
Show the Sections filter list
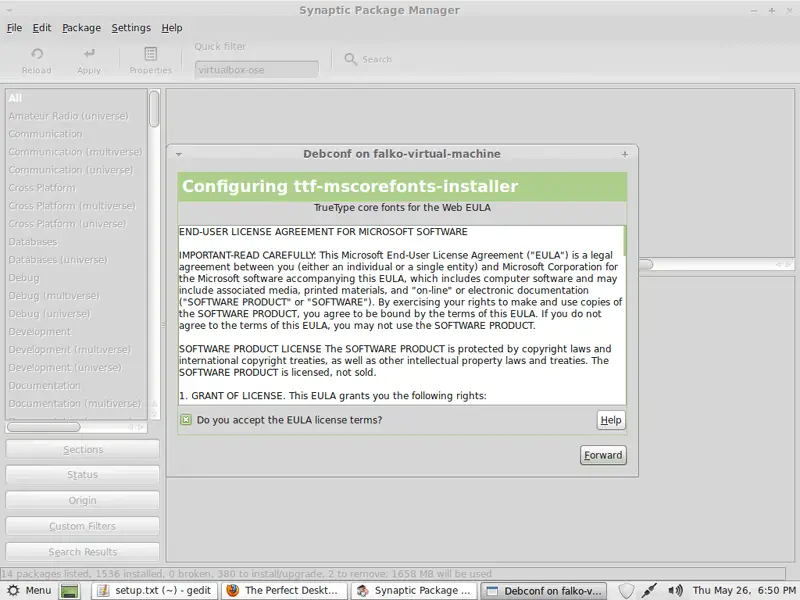pyautogui.click(x=83, y=449)
